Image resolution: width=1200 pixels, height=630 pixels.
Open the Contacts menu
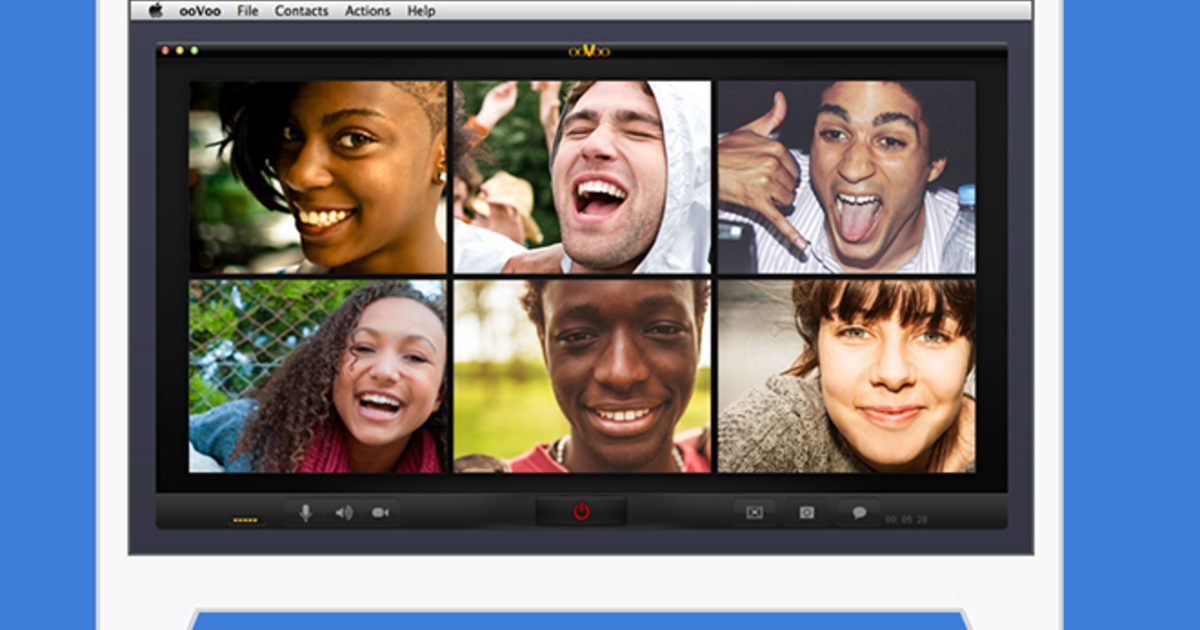(x=301, y=11)
